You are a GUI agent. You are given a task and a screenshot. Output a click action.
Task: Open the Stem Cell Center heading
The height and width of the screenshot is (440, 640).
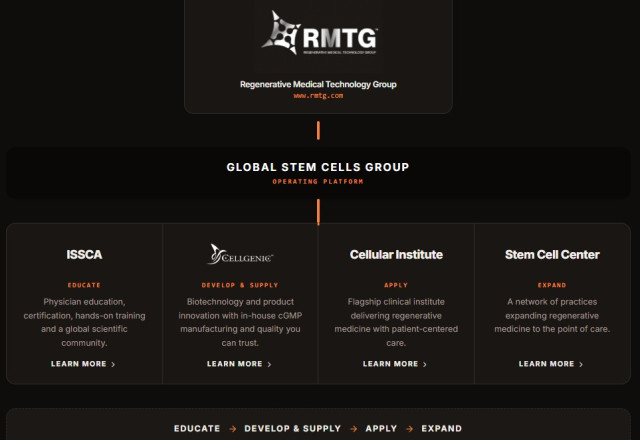tap(552, 254)
